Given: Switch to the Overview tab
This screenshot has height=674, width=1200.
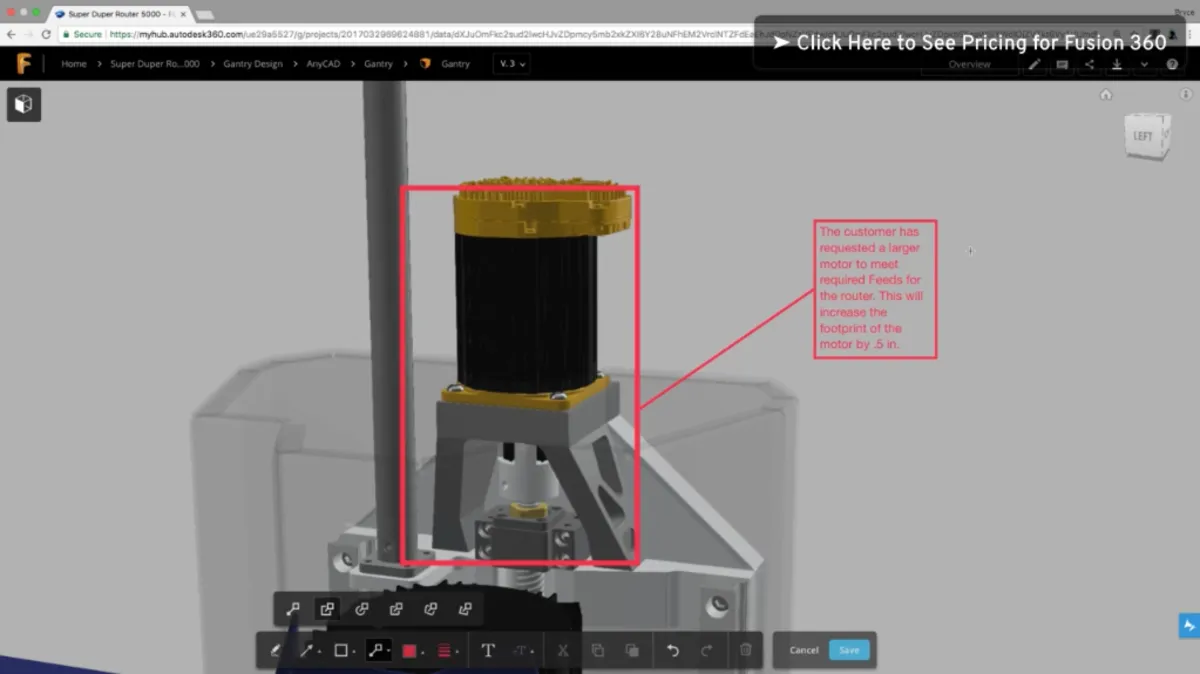Looking at the screenshot, I should pos(969,64).
